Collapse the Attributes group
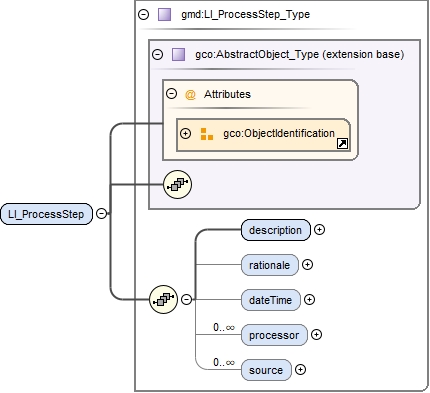The height and width of the screenshot is (393, 430). (171, 94)
